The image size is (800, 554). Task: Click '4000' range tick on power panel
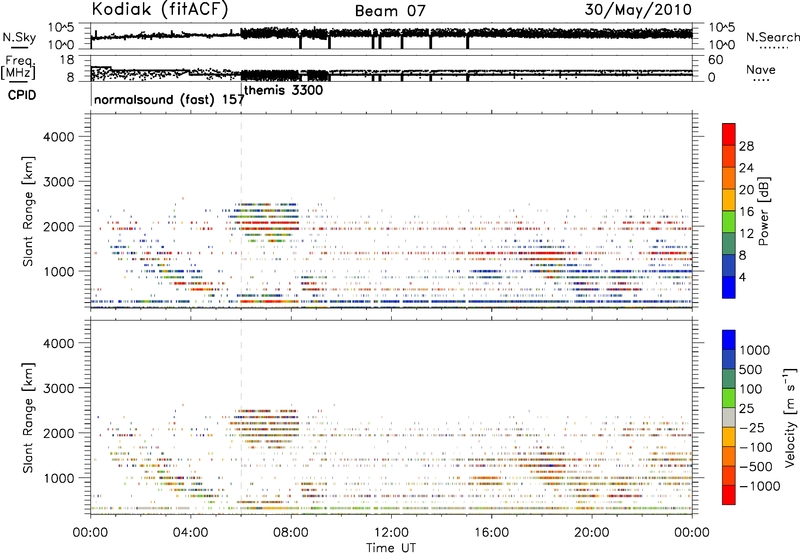coord(58,137)
